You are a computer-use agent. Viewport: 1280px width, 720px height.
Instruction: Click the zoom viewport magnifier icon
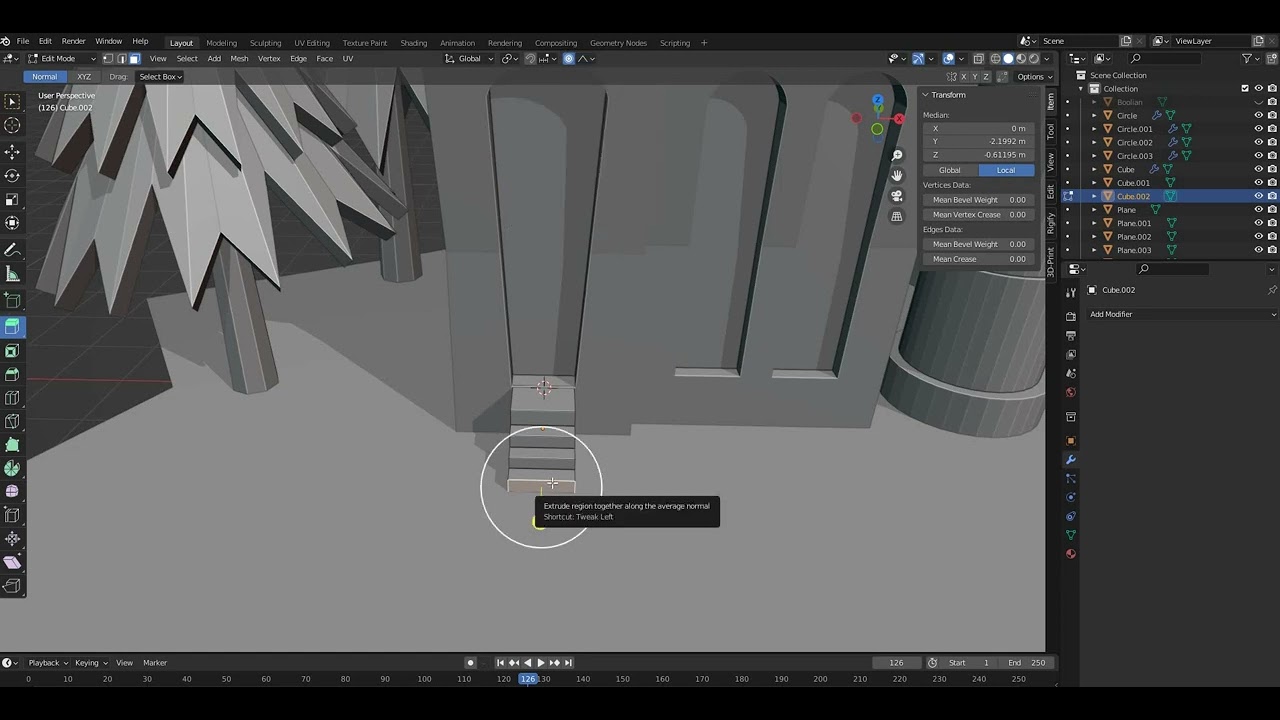tap(897, 155)
